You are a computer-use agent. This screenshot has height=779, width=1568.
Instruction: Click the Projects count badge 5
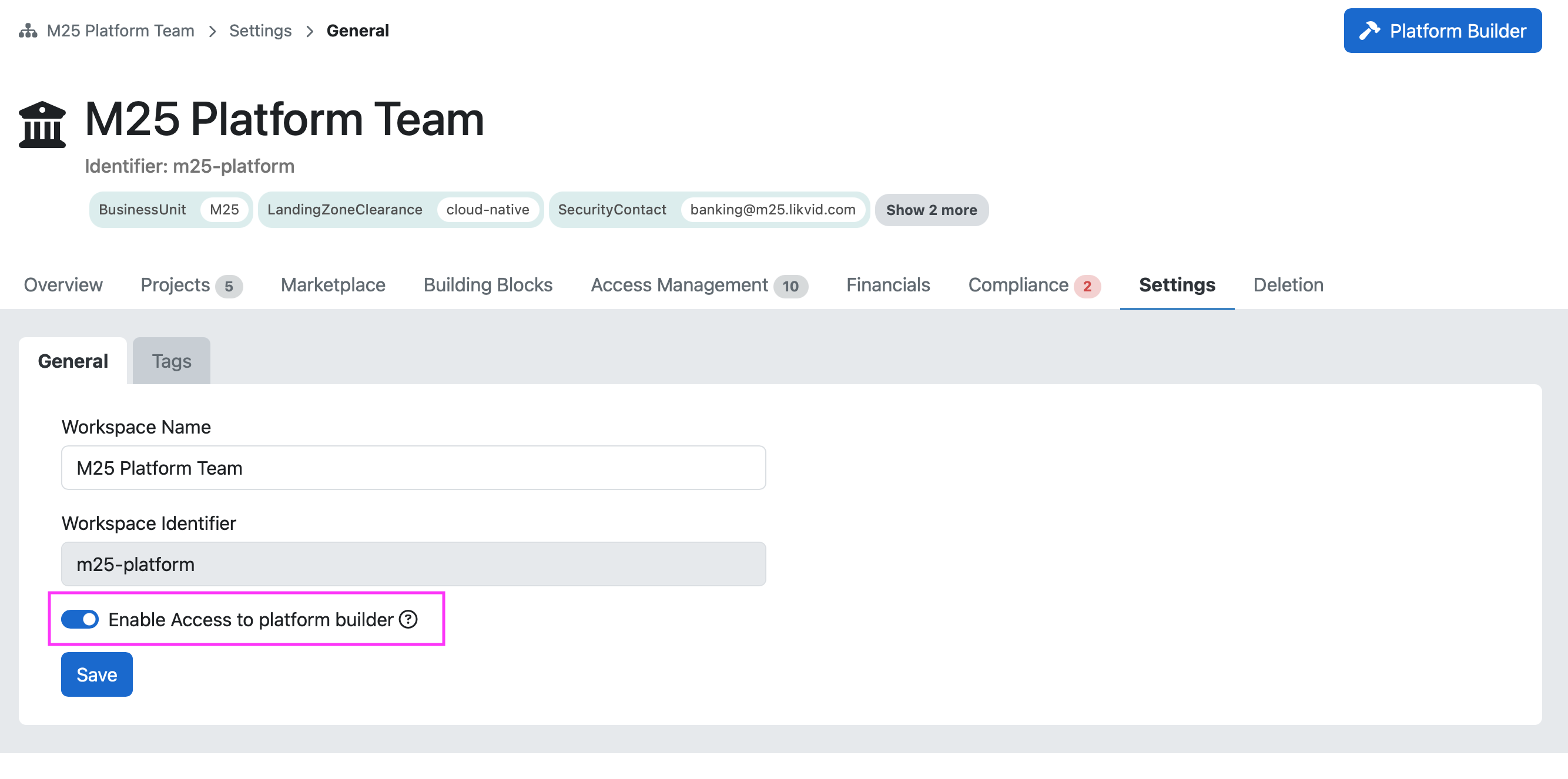229,286
